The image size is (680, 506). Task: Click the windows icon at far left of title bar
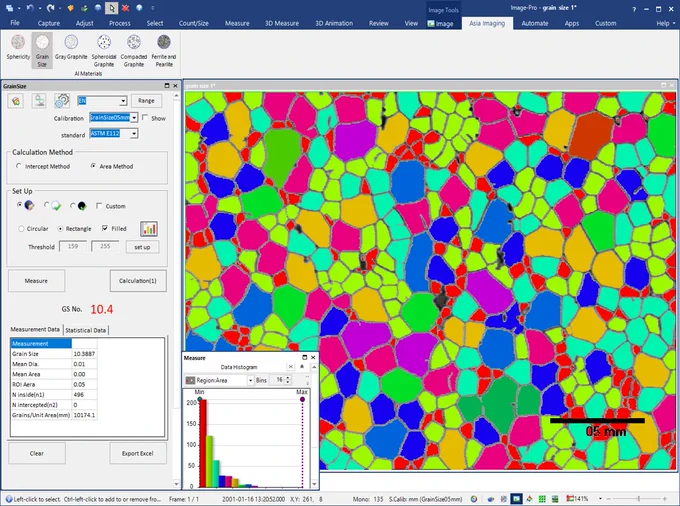9,8
